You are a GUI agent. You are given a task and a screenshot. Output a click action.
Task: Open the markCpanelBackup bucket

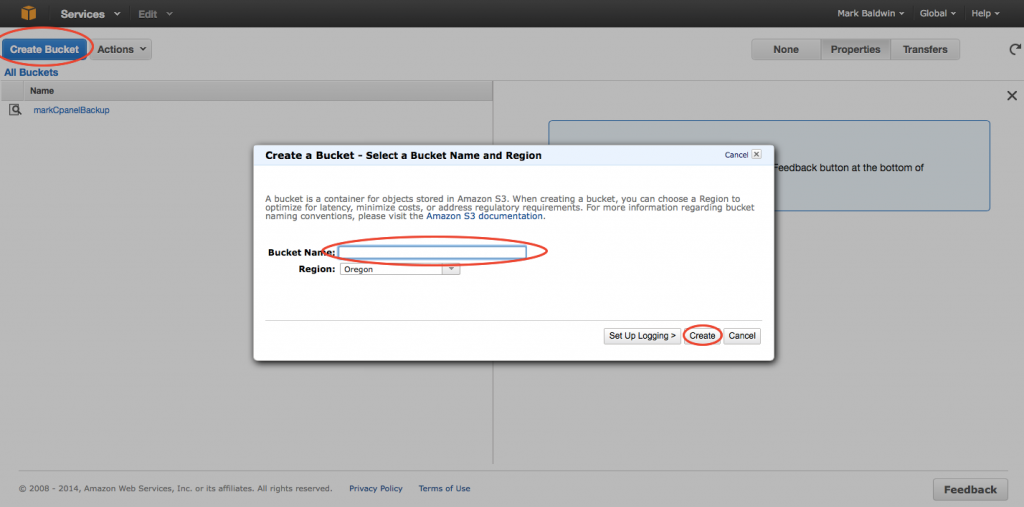tap(71, 110)
